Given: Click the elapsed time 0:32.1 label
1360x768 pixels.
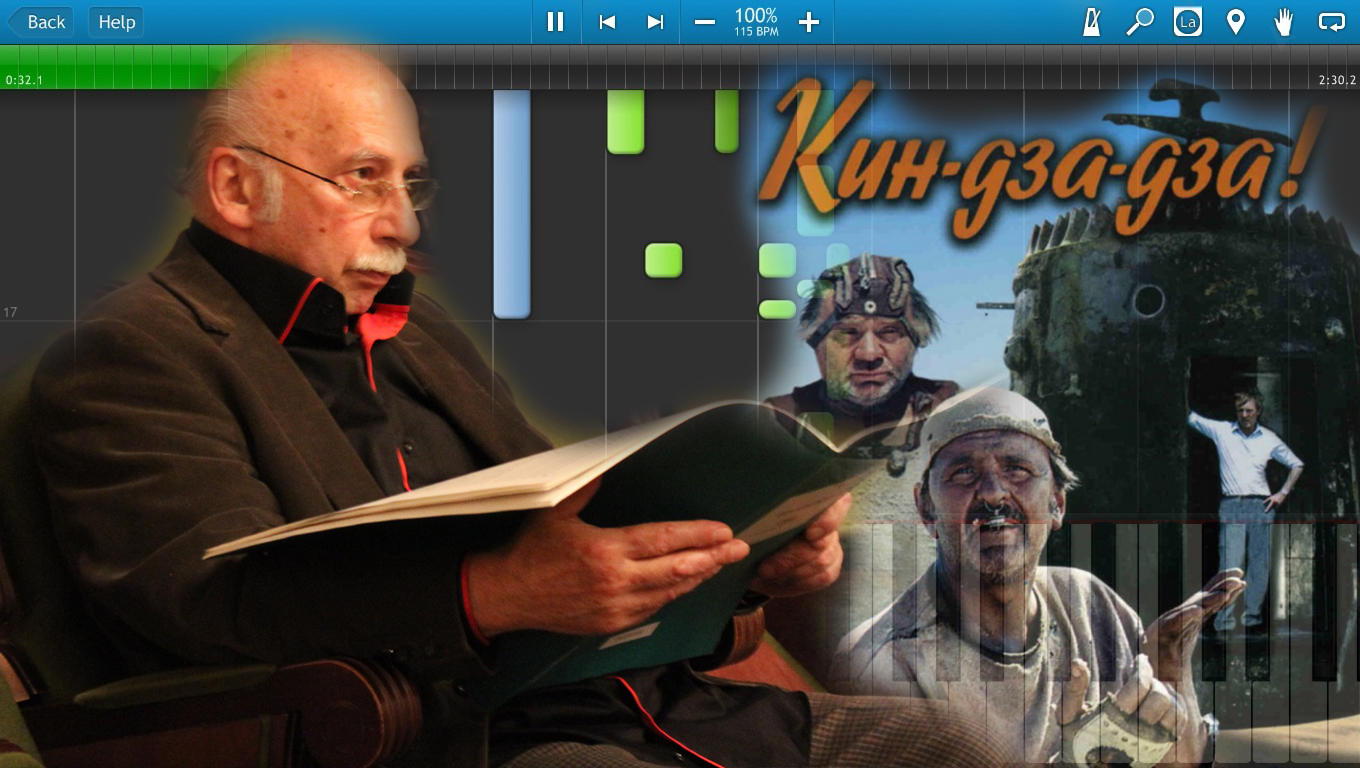Looking at the screenshot, I should pyautogui.click(x=24, y=80).
